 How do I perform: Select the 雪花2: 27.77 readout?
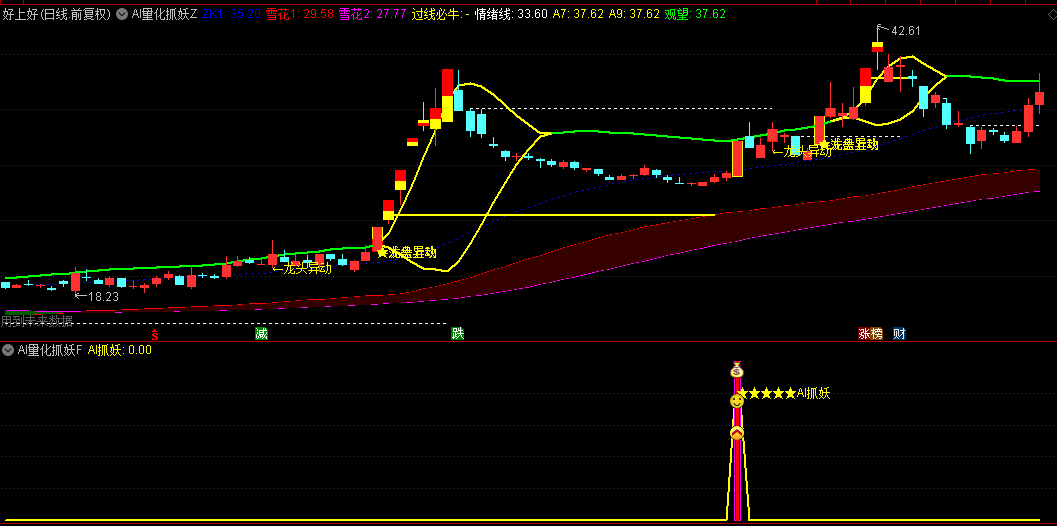tap(372, 13)
